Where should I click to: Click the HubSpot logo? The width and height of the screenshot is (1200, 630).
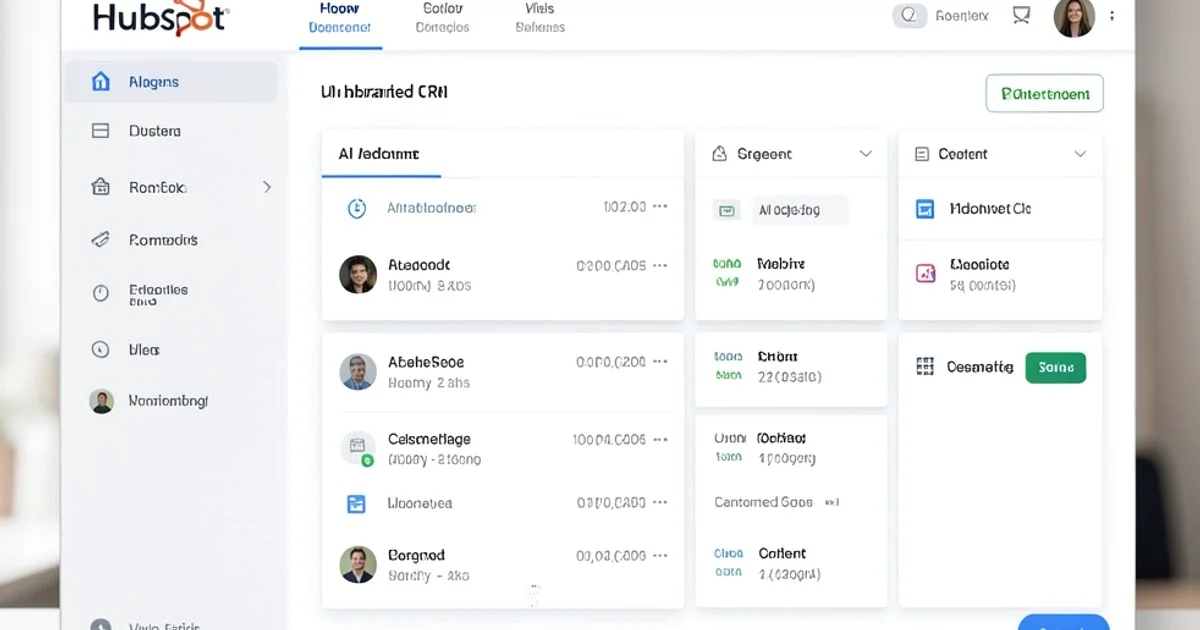pos(158,17)
